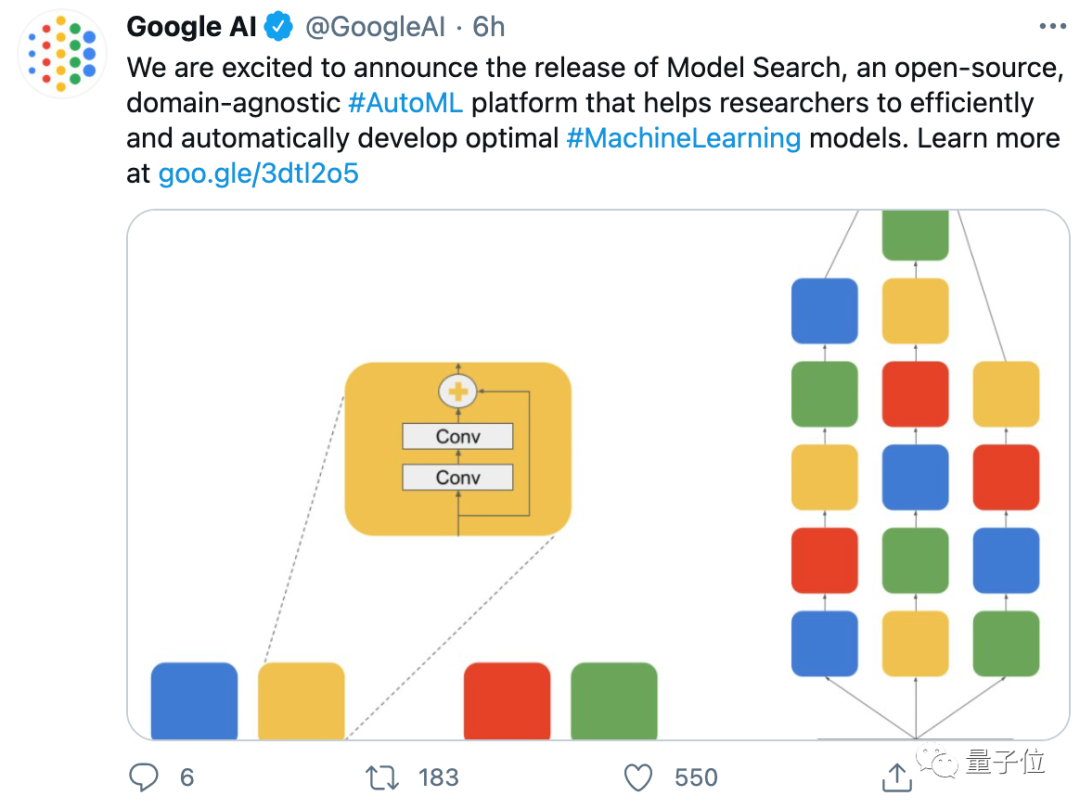
Task: Open the @GoogleAI handle link
Action: (x=375, y=27)
